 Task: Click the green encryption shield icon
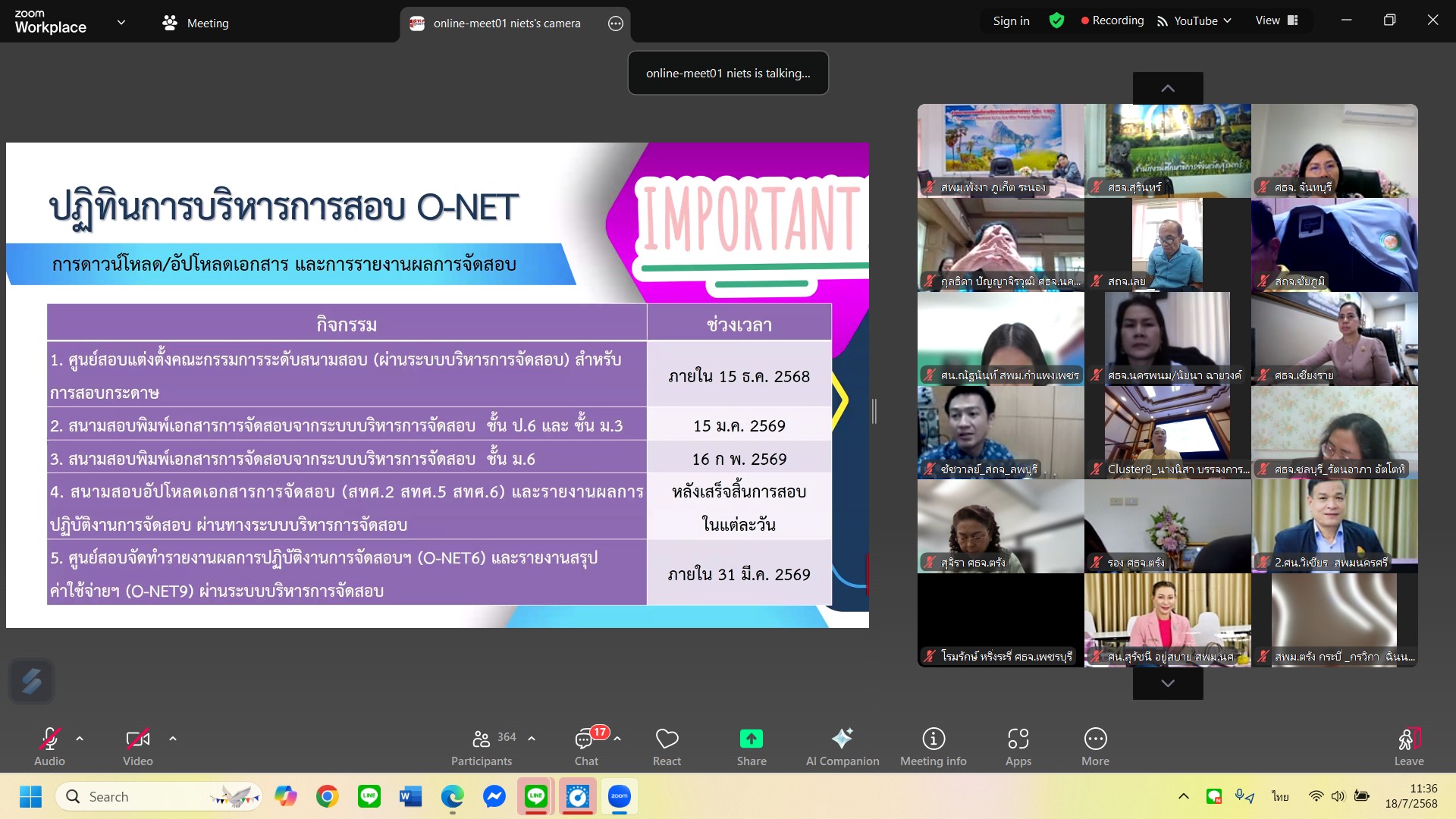1056,20
